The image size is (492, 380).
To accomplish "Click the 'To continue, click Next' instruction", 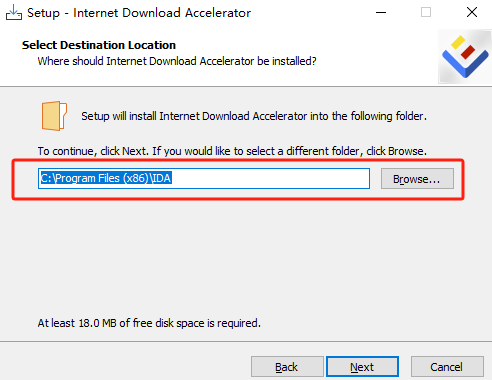I will (x=232, y=151).
